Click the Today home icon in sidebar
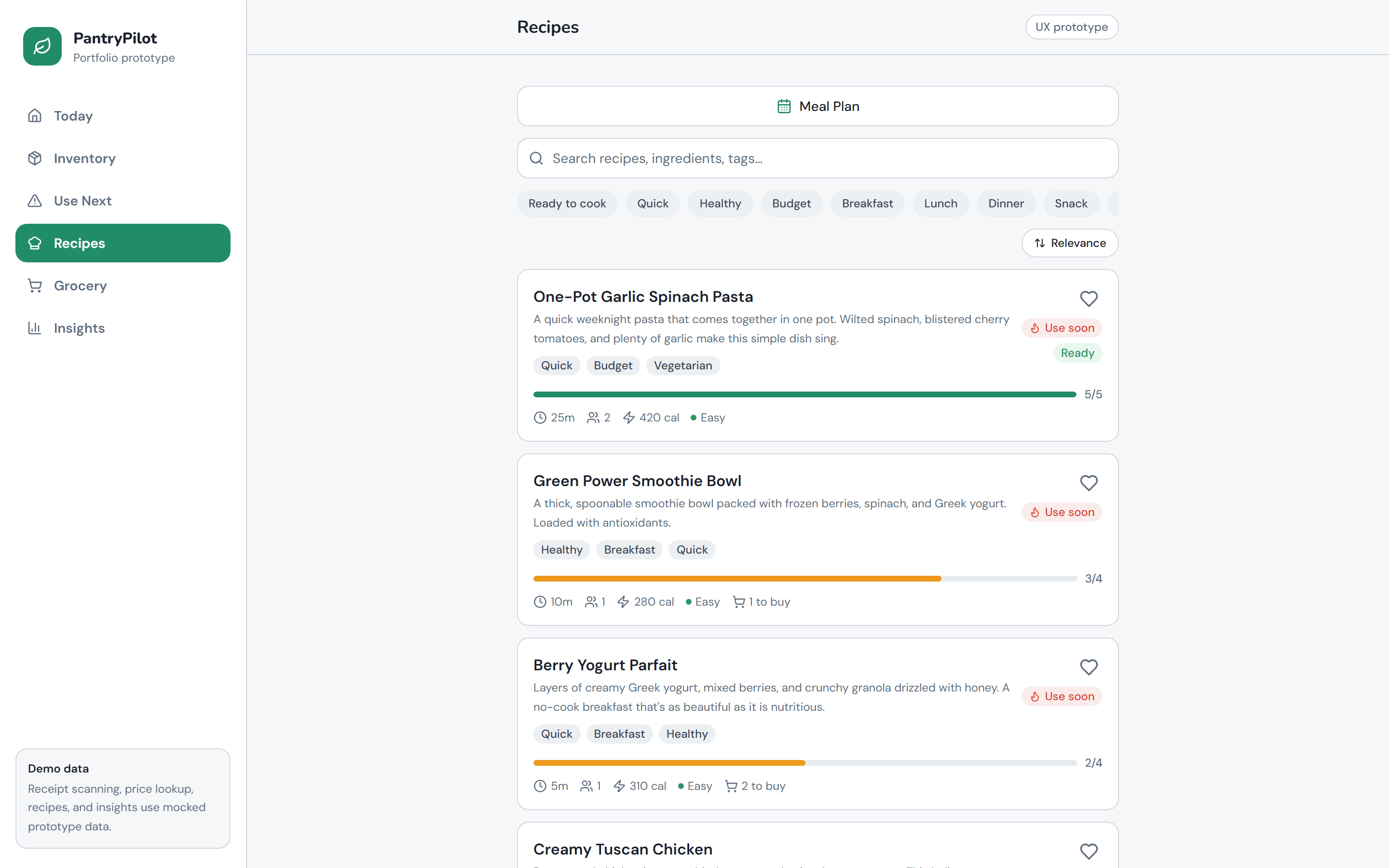The image size is (1389, 868). coord(34,116)
